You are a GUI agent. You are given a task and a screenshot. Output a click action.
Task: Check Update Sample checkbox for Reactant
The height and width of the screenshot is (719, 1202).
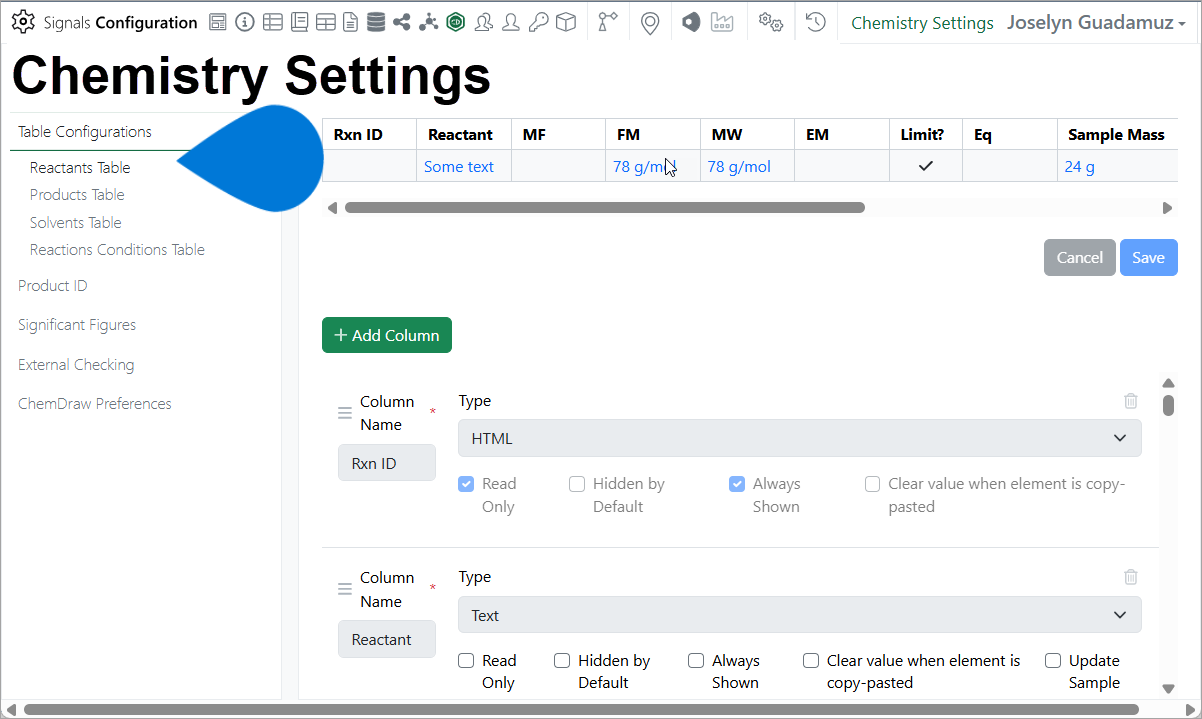1053,661
